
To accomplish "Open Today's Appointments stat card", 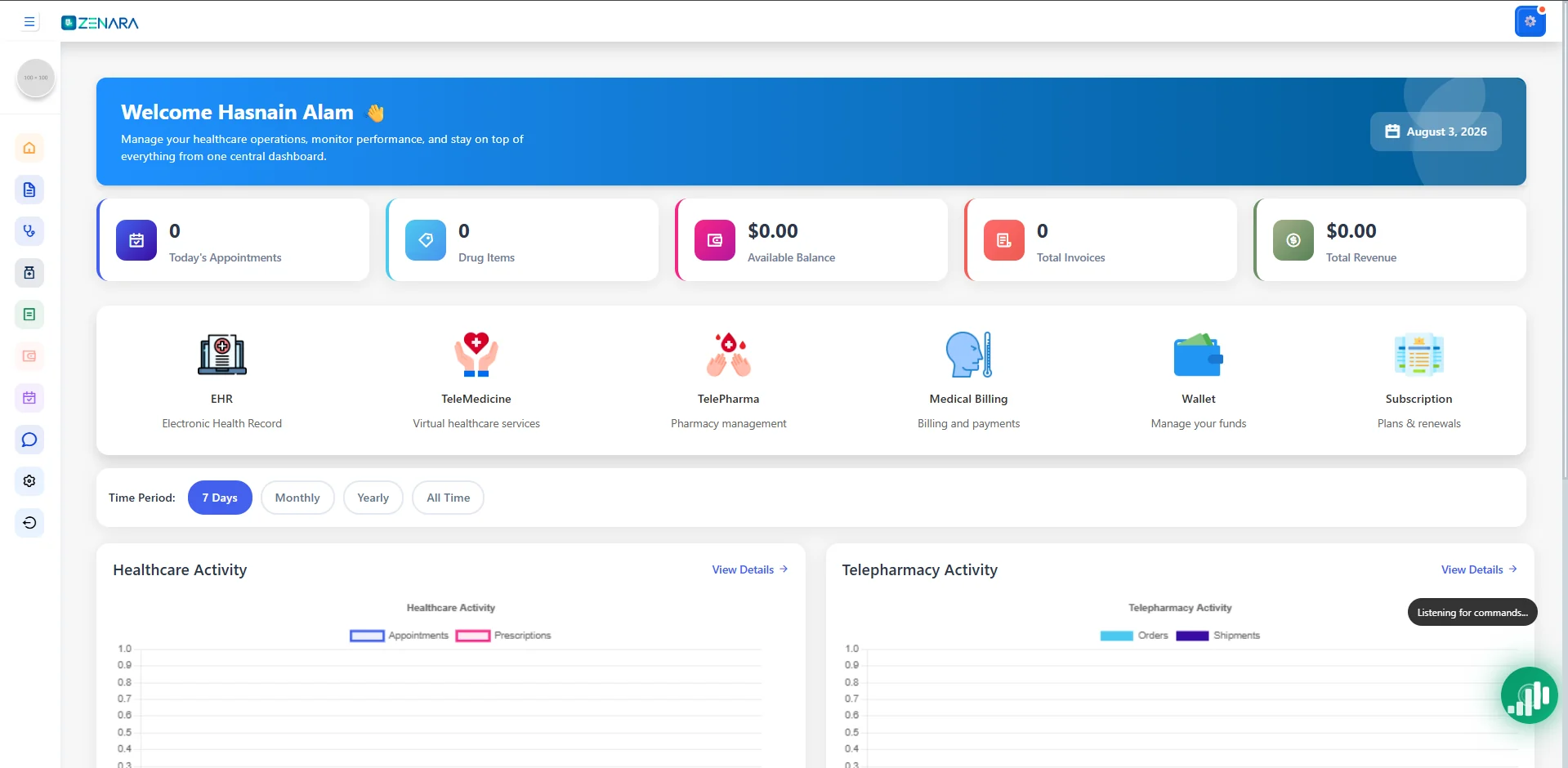I will 233,240.
